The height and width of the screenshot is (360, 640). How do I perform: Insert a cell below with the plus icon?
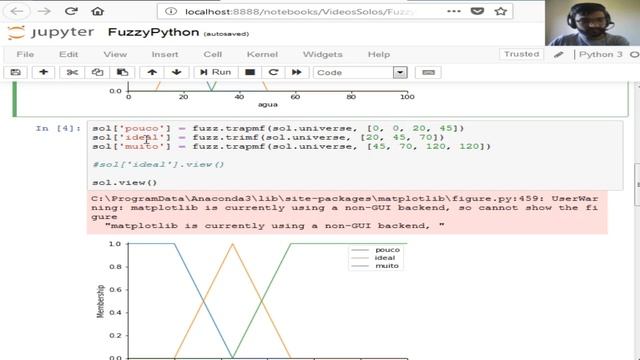[43, 72]
